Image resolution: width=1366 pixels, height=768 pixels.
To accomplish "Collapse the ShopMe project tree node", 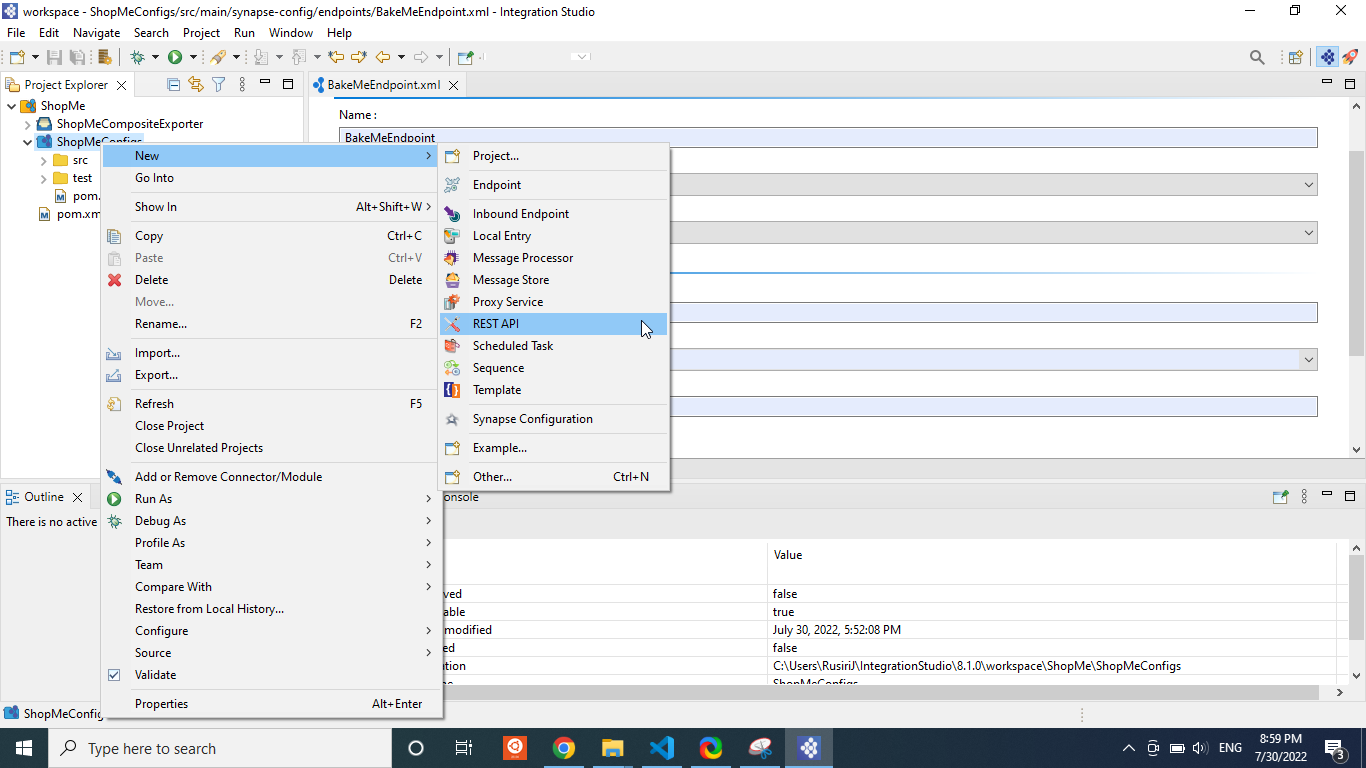I will (12, 106).
